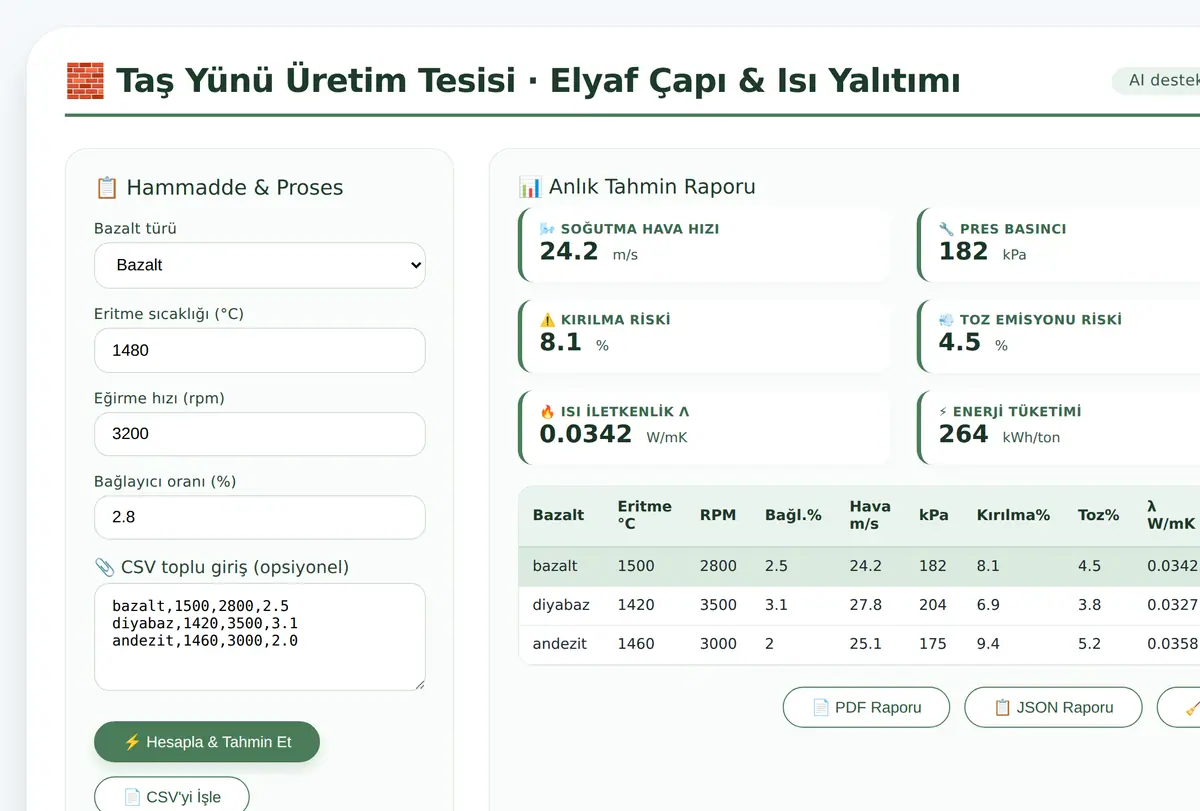Click 27.8 Hava cell in diyabaz row

(865, 605)
